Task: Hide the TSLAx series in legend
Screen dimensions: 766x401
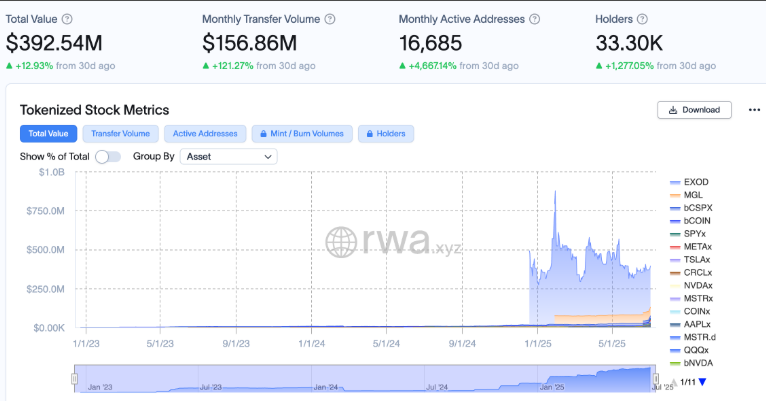Action: point(697,259)
